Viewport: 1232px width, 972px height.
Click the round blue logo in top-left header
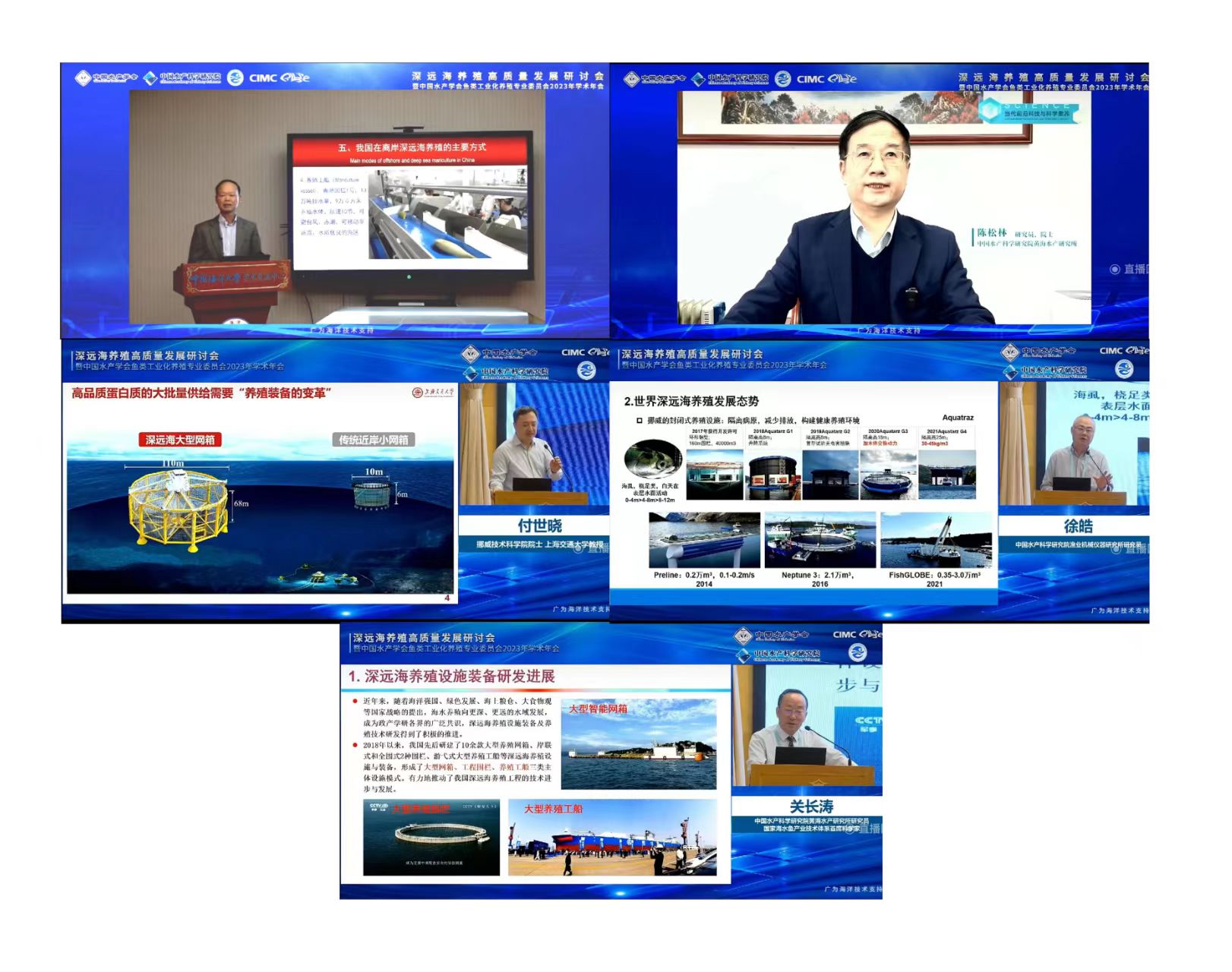tap(235, 77)
